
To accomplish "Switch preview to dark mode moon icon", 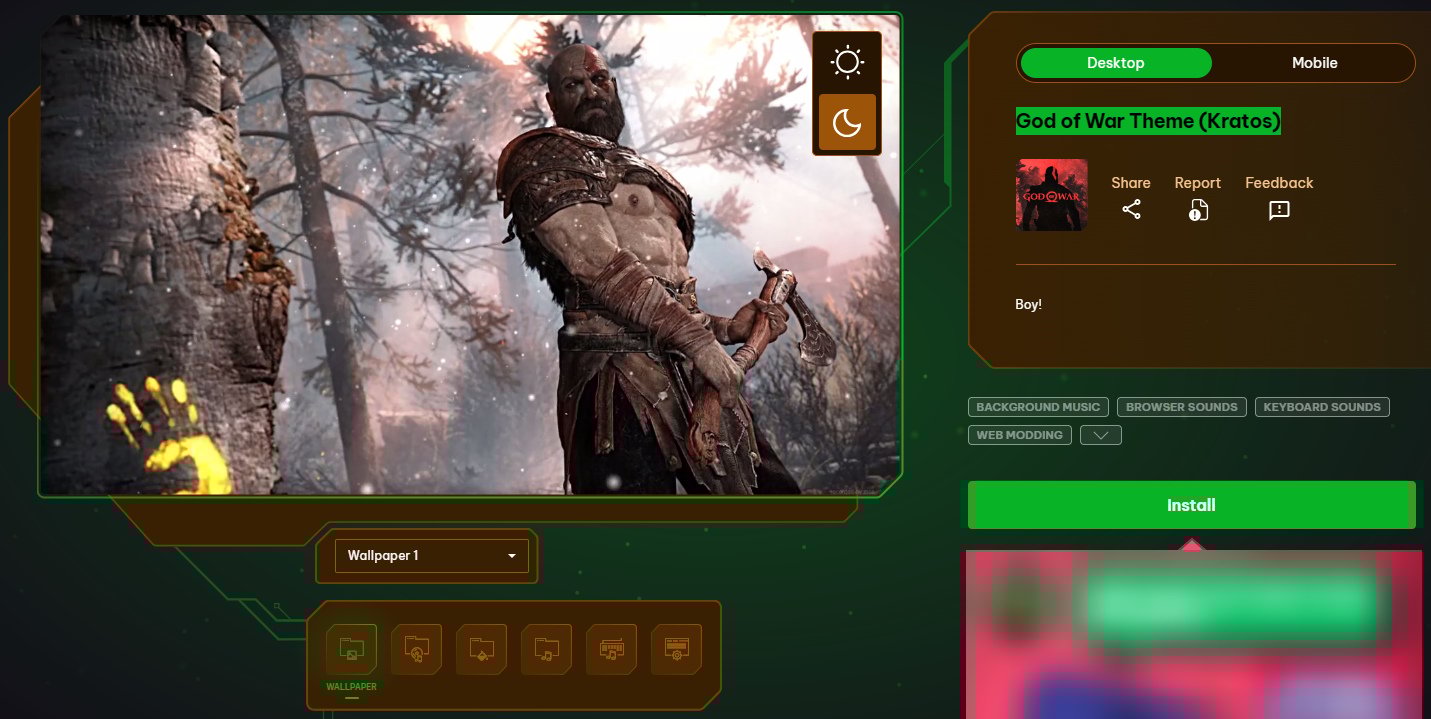I will [847, 123].
